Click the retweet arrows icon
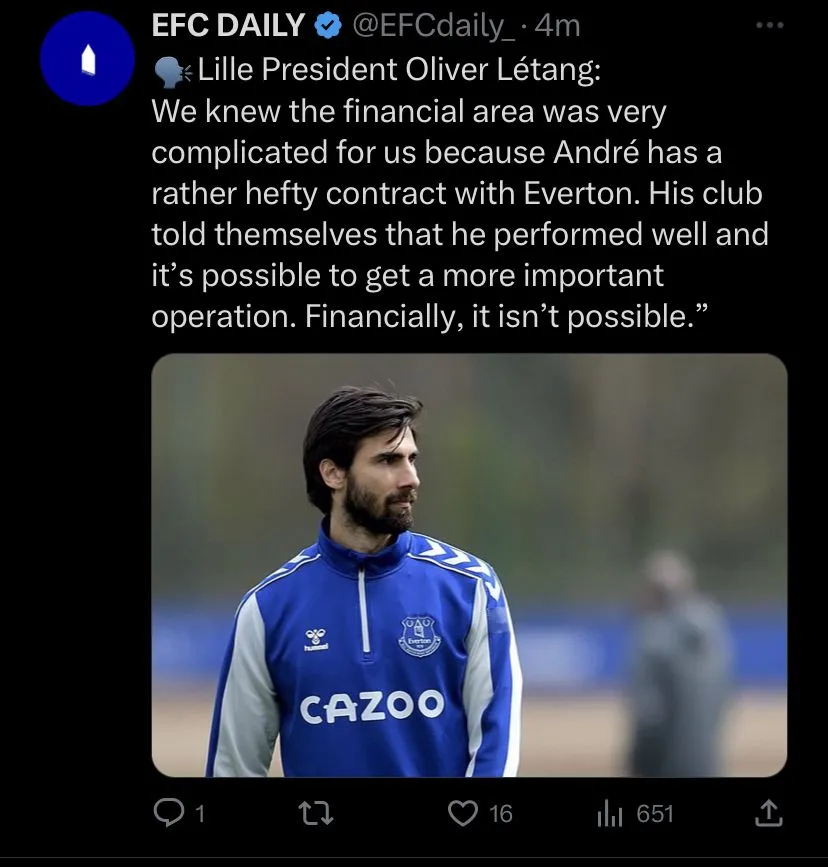 click(x=317, y=814)
